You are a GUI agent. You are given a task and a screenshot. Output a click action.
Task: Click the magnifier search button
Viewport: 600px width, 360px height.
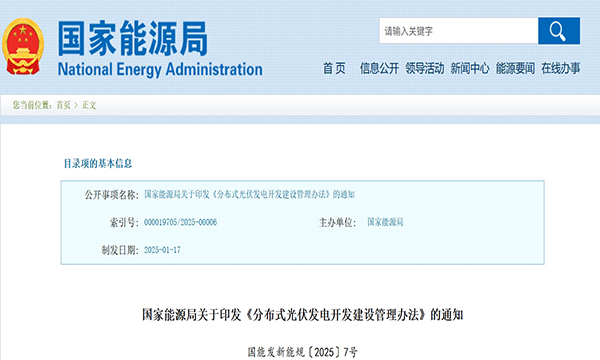point(559,31)
